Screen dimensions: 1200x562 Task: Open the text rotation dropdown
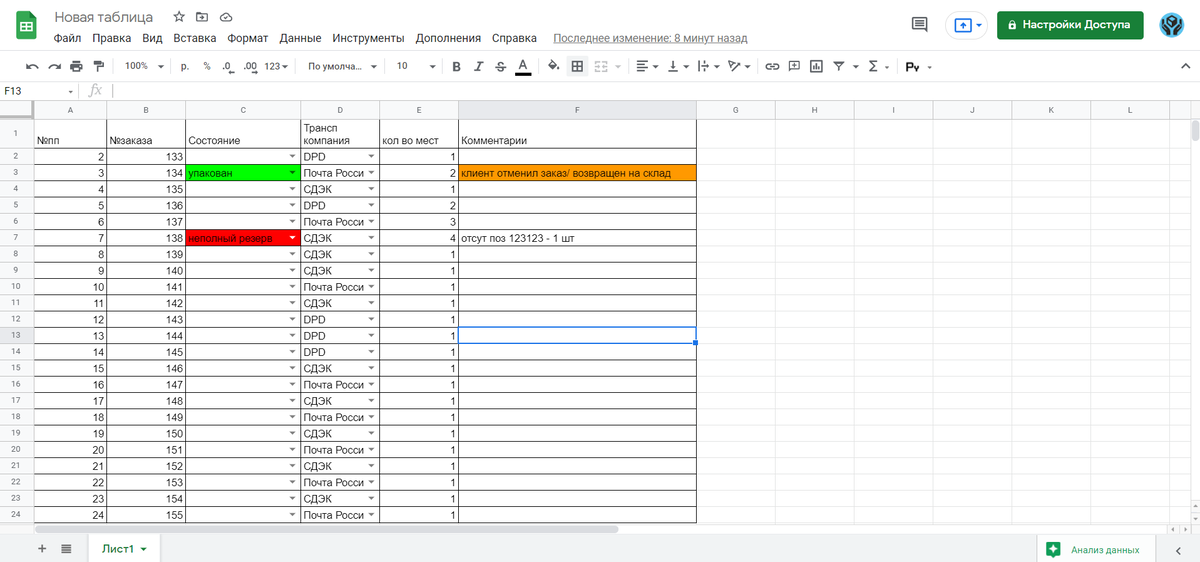pyautogui.click(x=738, y=66)
